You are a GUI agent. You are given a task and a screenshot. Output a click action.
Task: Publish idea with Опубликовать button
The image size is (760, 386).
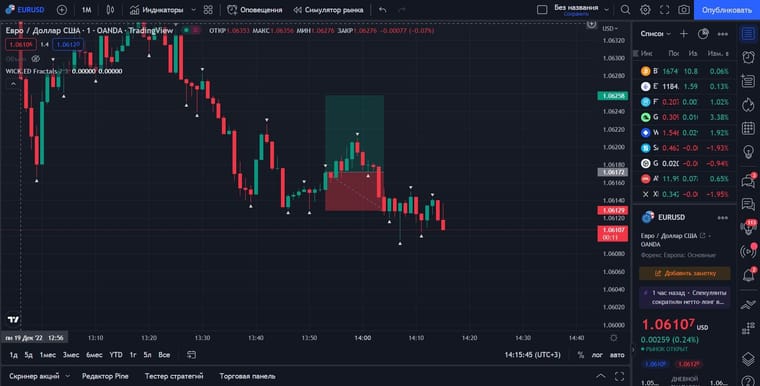pyautogui.click(x=727, y=10)
